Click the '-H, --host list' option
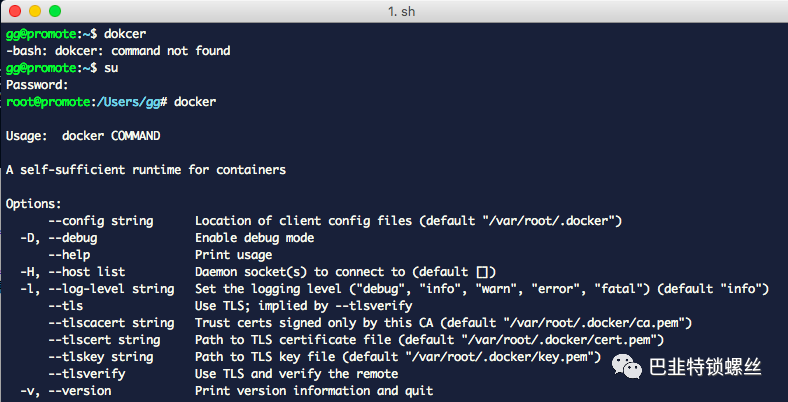This screenshot has height=402, width=788. click(x=73, y=272)
